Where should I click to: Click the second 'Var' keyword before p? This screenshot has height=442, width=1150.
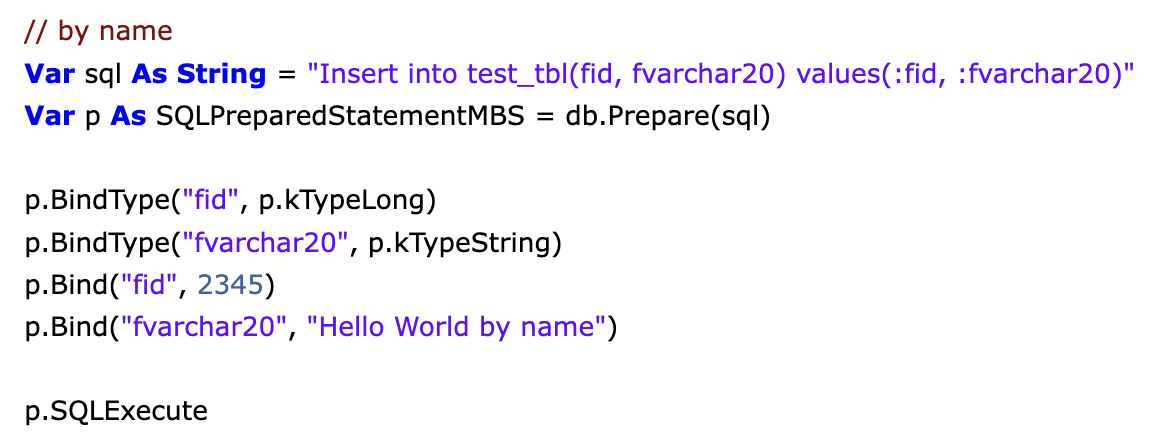(x=51, y=117)
